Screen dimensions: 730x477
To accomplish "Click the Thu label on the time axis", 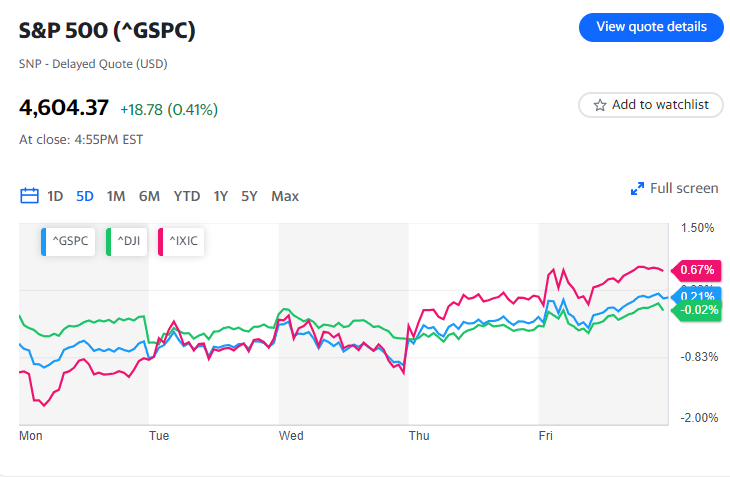I will coord(420,436).
